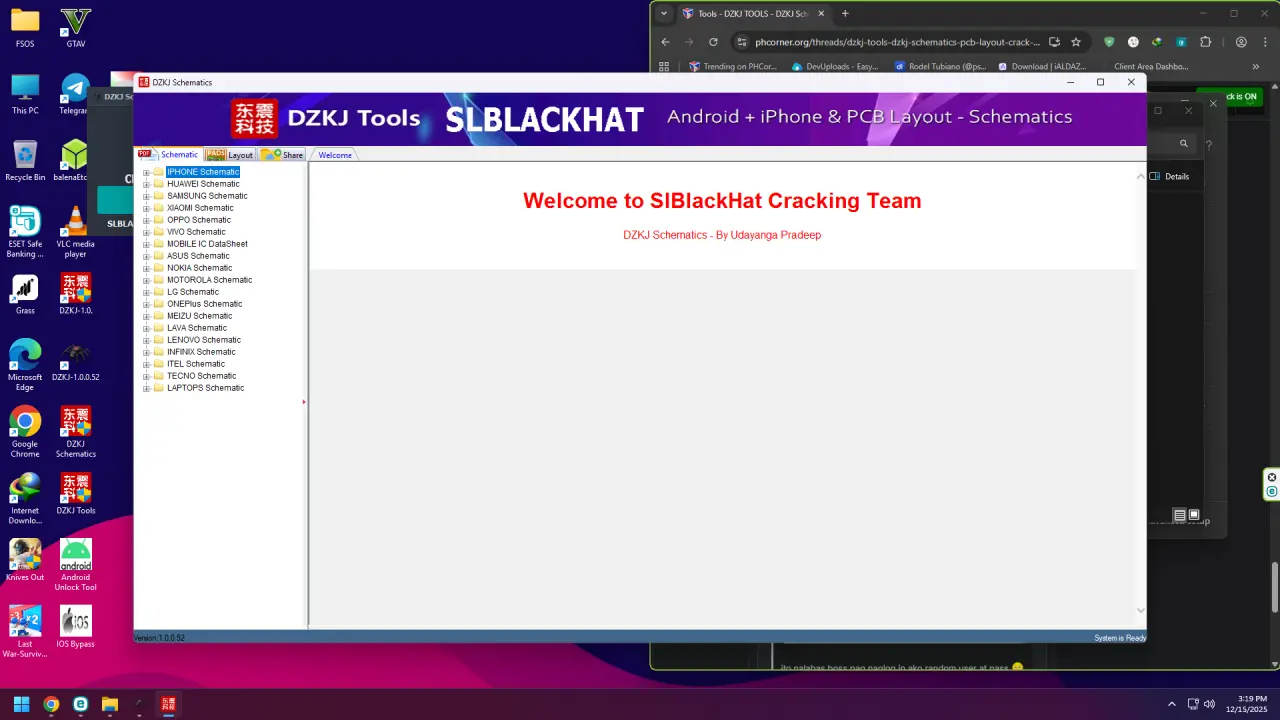Select the Android Unlock Tool desktop icon
This screenshot has height=720, width=1280.
(x=76, y=565)
